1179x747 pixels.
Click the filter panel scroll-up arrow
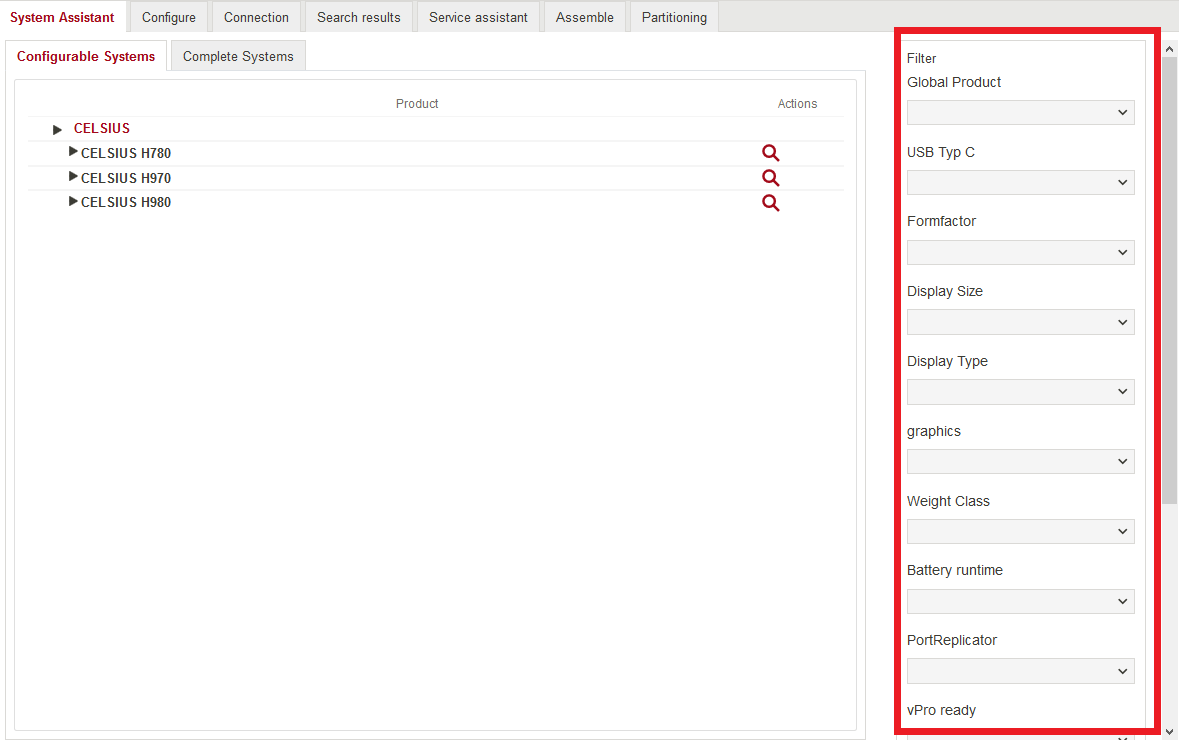coord(1169,50)
